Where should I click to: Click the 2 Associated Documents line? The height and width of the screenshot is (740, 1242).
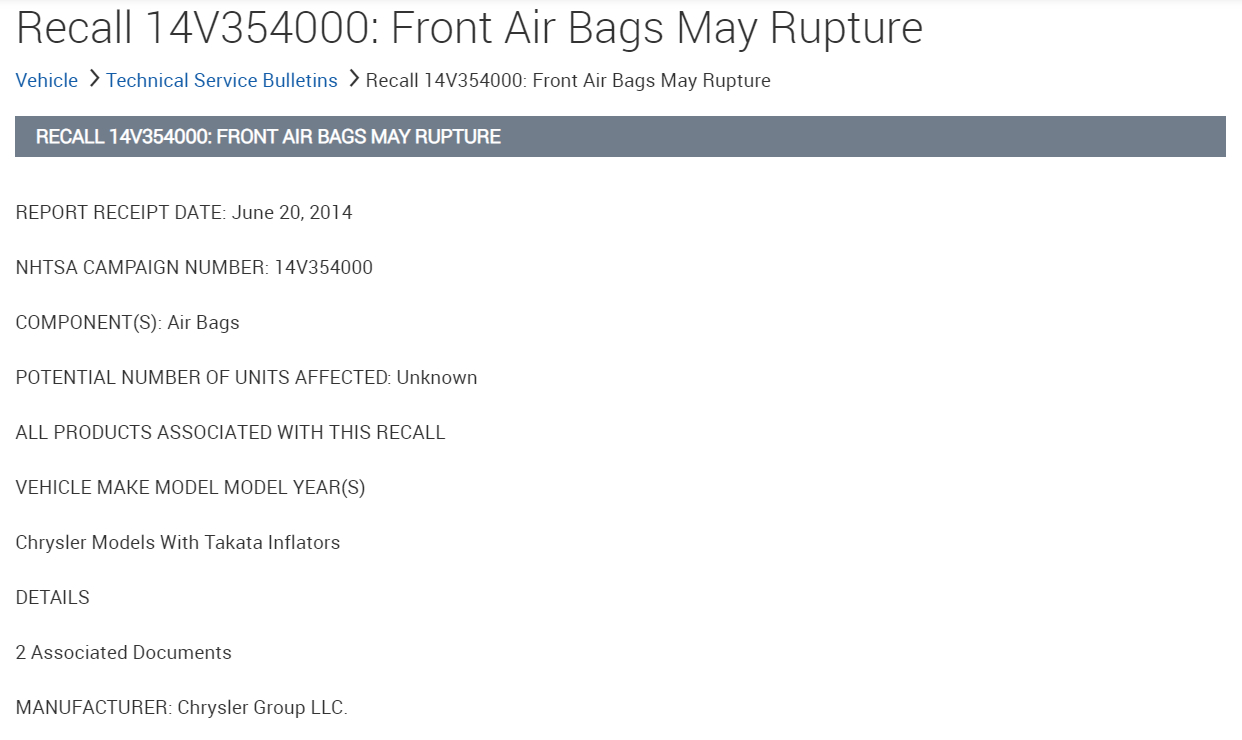pyautogui.click(x=123, y=653)
